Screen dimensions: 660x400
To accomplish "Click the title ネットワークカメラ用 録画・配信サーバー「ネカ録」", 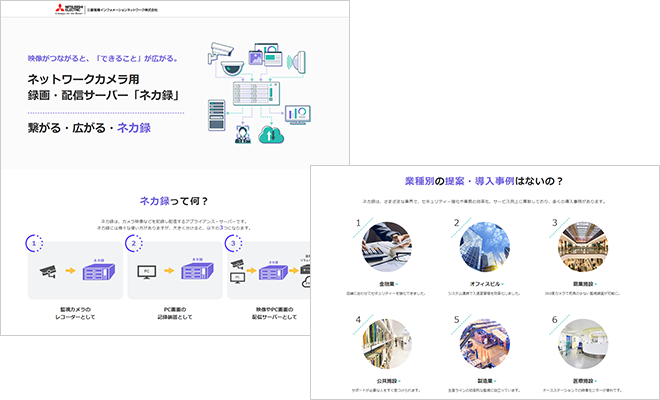I will (x=104, y=87).
